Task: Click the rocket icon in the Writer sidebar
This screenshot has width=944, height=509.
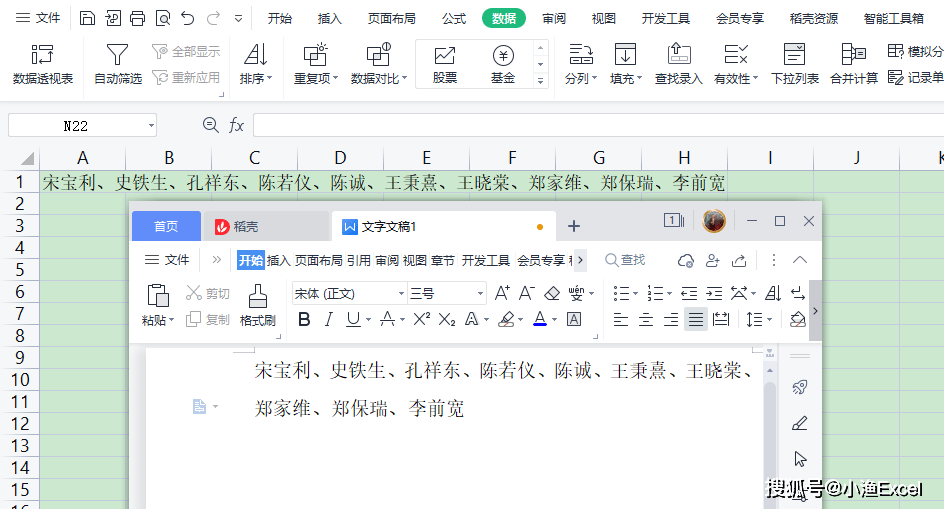Action: [800, 387]
